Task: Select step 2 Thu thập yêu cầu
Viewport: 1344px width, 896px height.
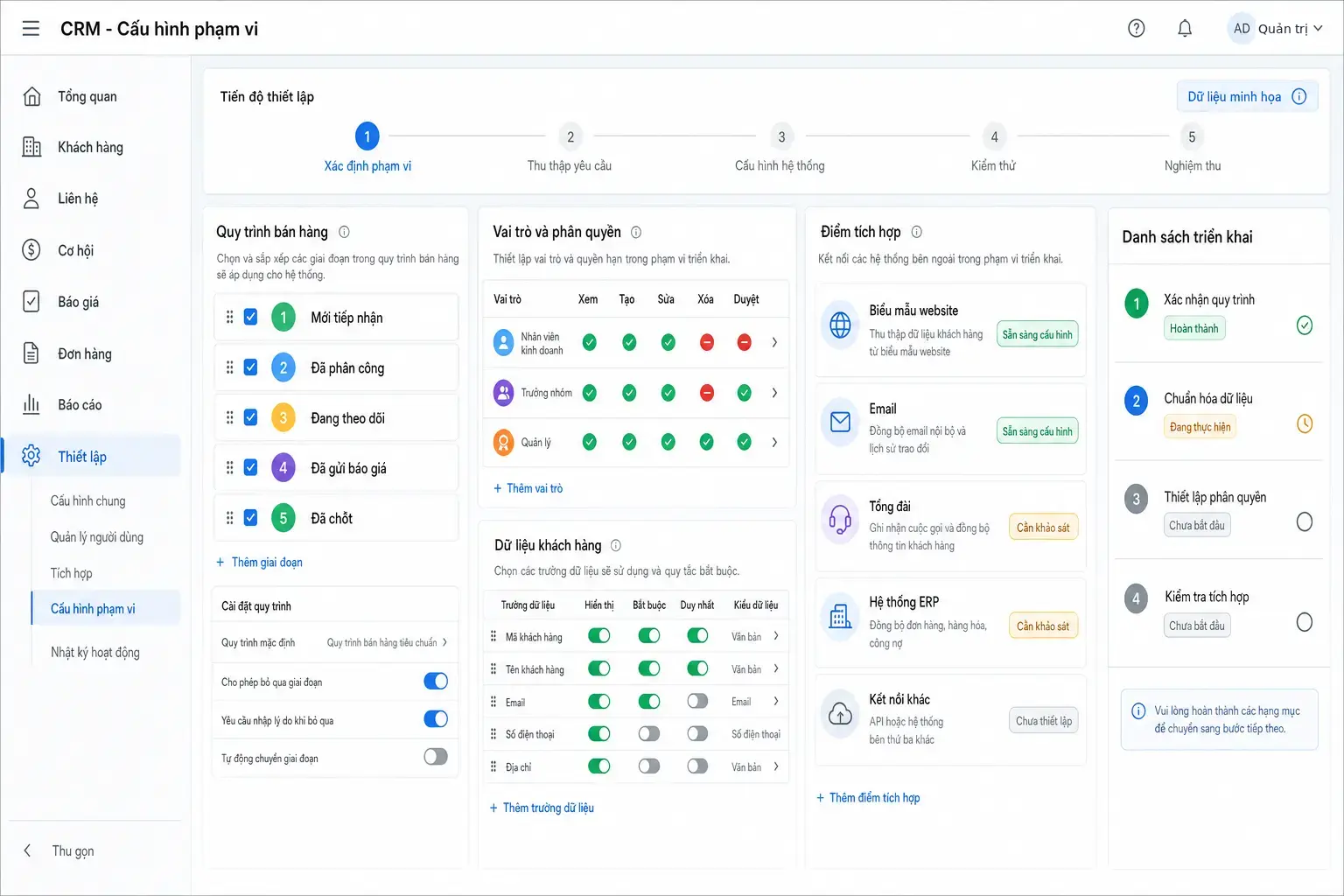Action: click(x=570, y=147)
